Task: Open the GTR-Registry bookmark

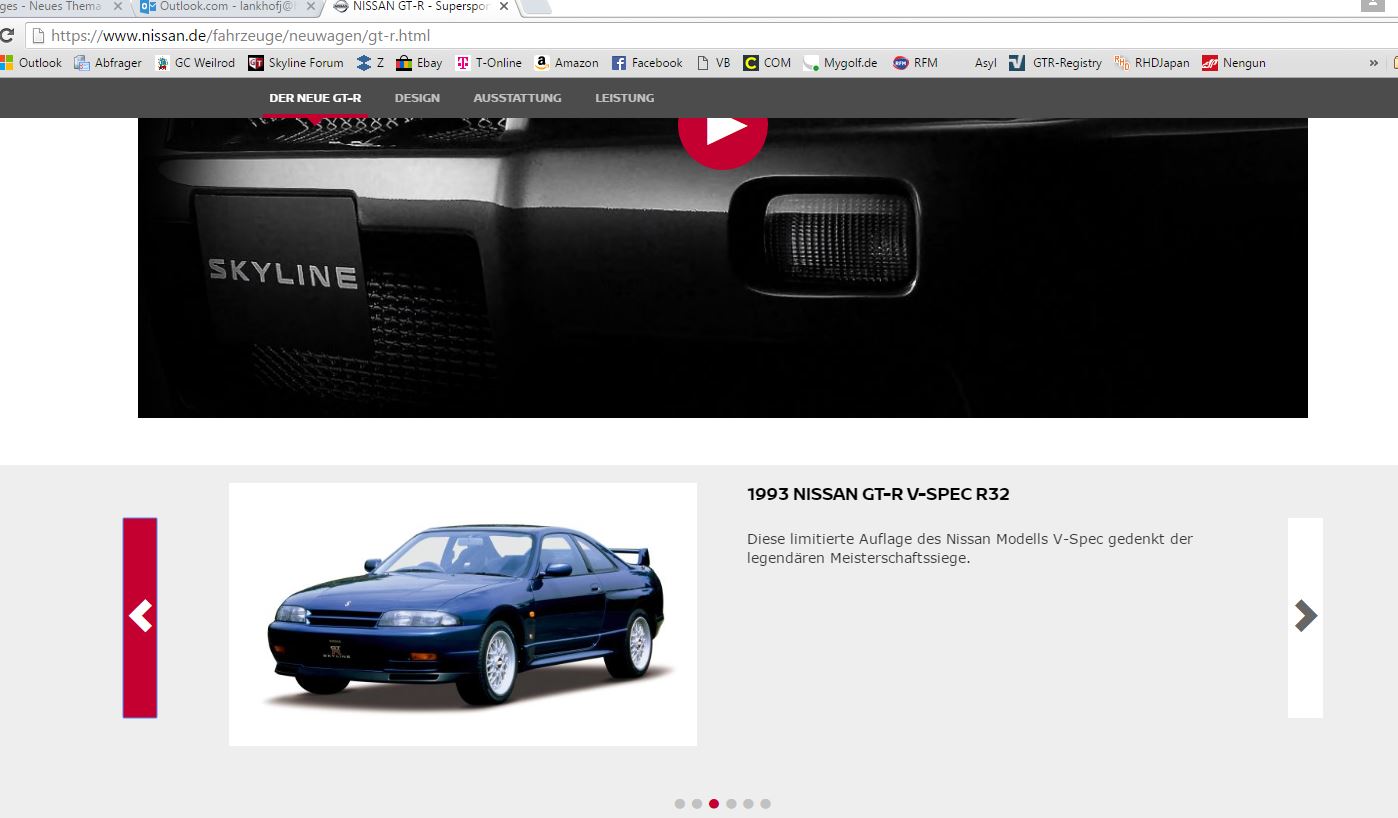Action: (x=1055, y=62)
